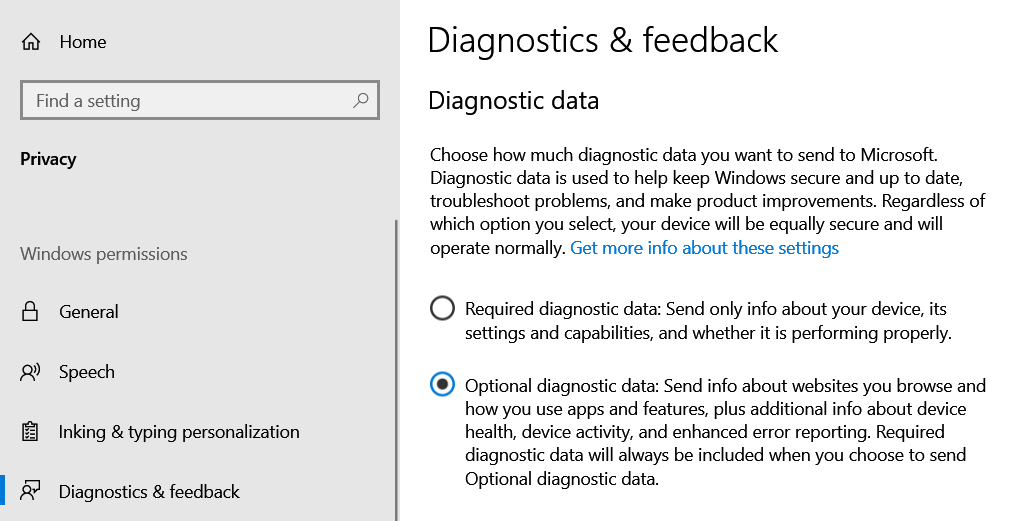
Task: Click the Diagnostics & feedback page title
Action: coord(603,40)
